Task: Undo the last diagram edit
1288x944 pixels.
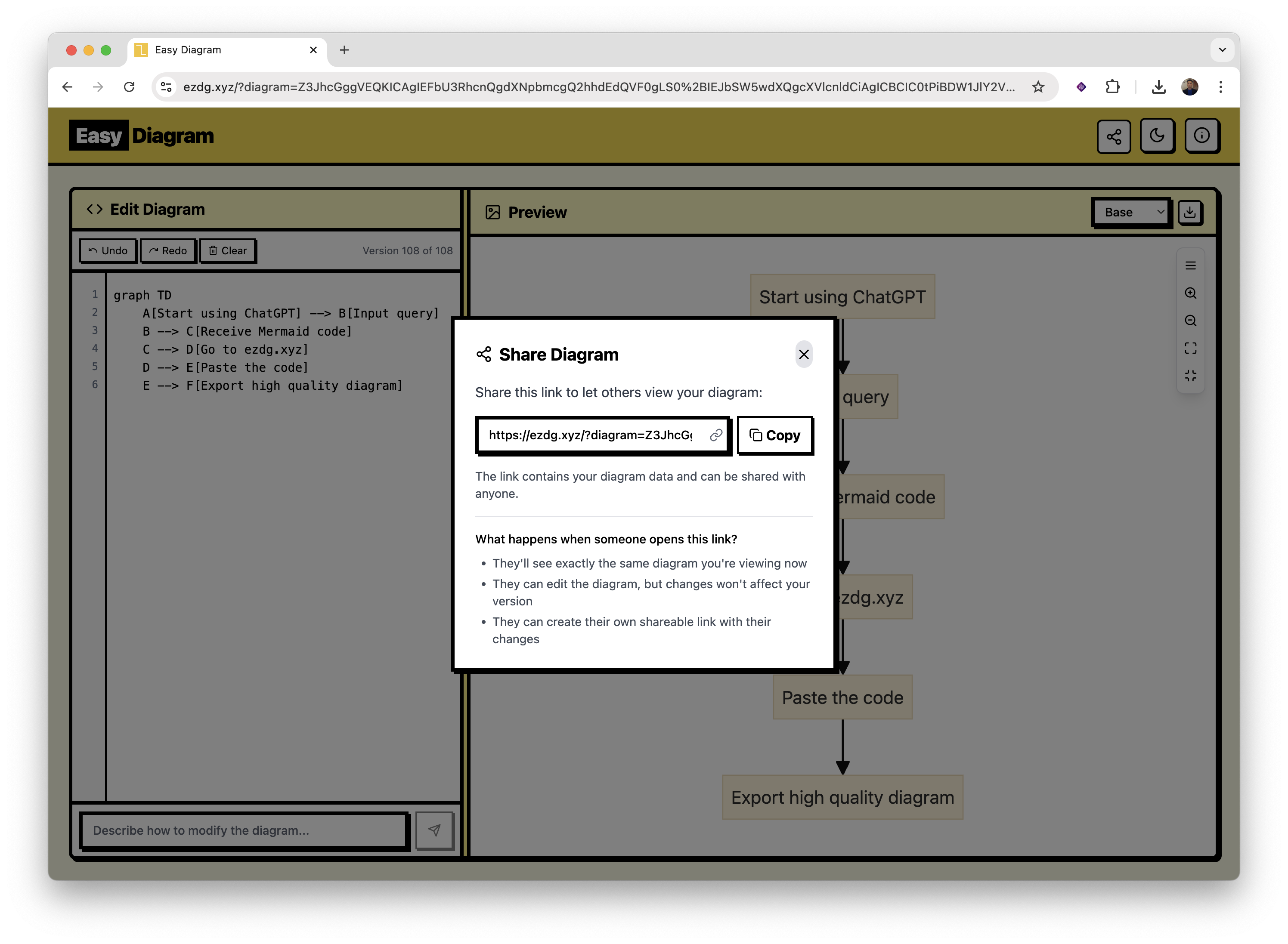Action: 108,250
